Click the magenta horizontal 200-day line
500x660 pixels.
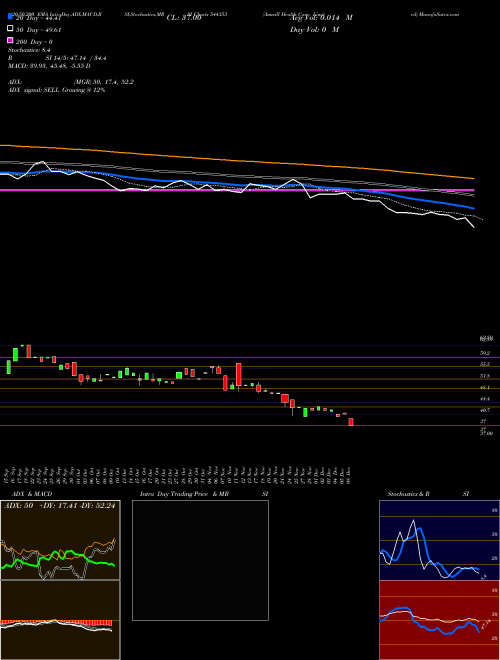point(237,190)
